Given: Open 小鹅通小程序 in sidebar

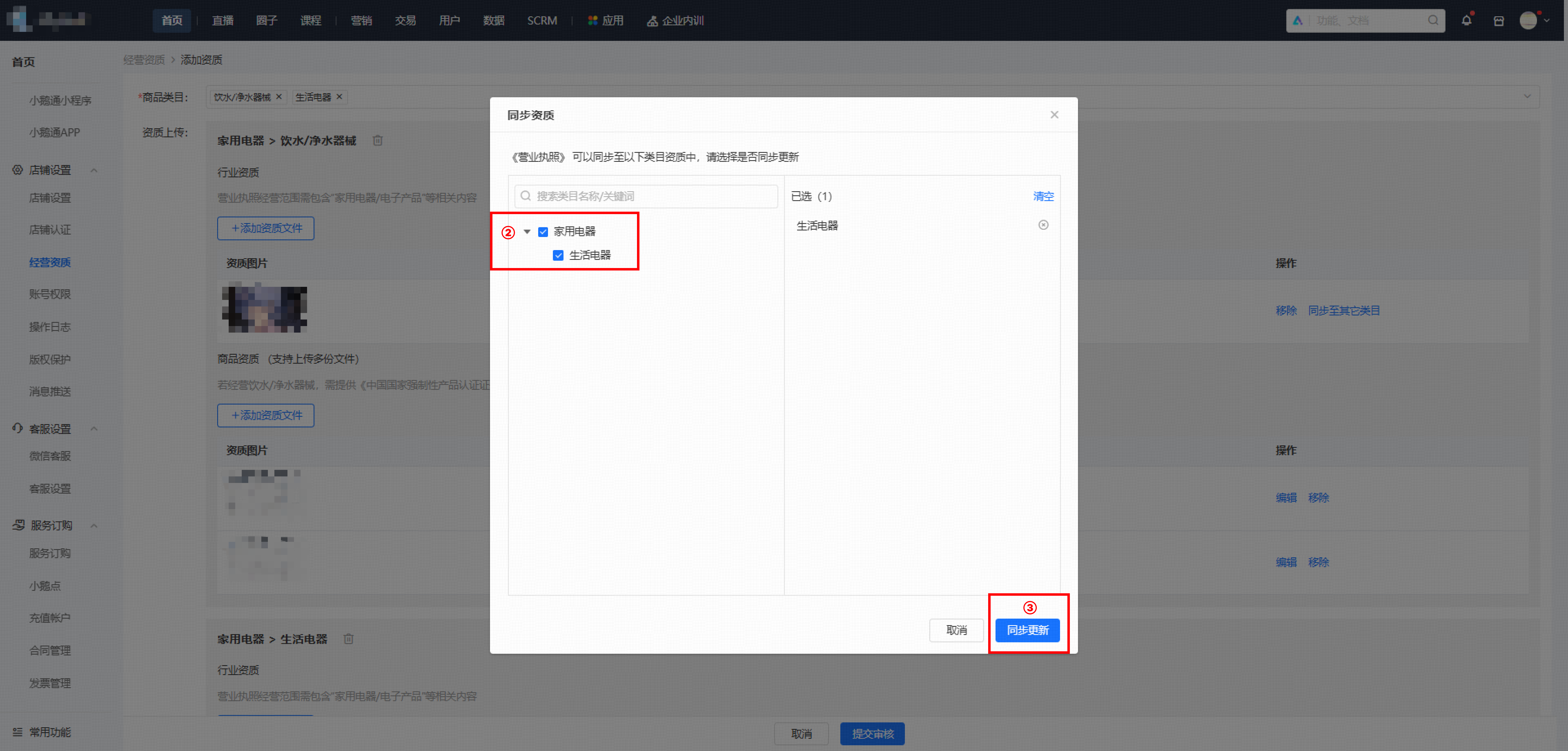Looking at the screenshot, I should [x=60, y=101].
